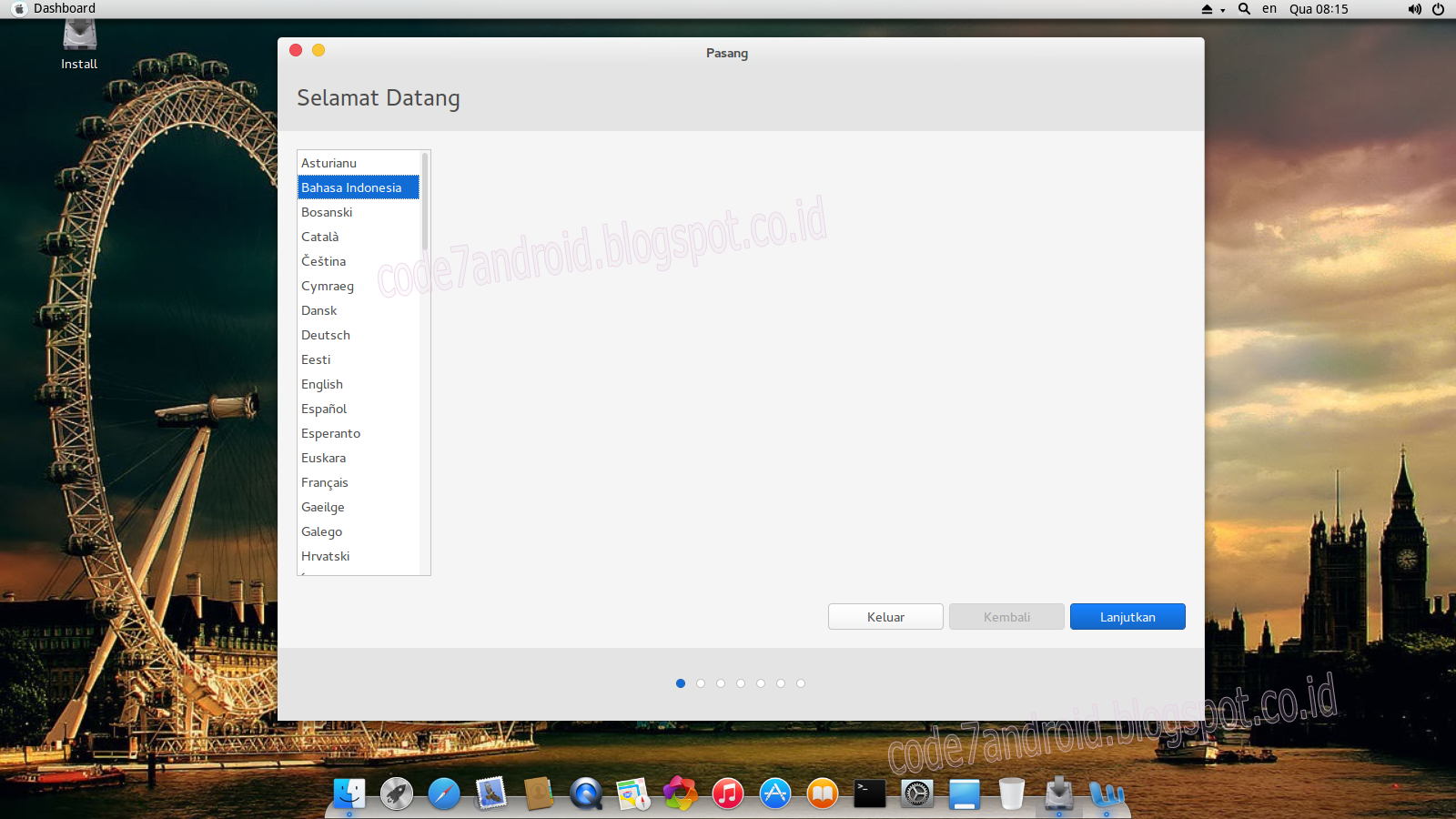The width and height of the screenshot is (1456, 819).
Task: Open iBooks from the dock
Action: 822,793
